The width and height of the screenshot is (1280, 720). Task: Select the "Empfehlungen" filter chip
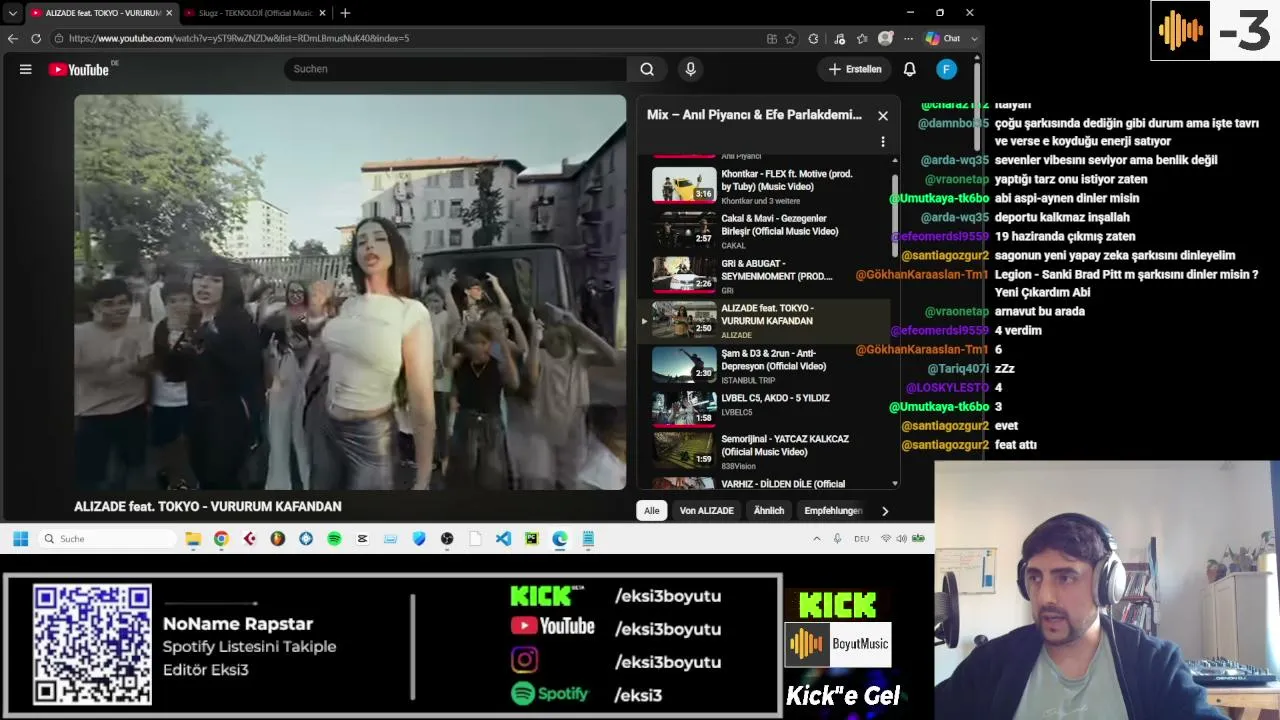833,511
